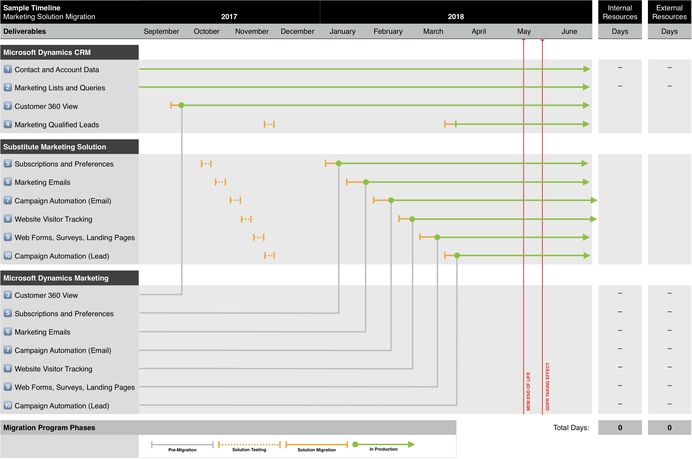Click the Deliverables column header

24,31
